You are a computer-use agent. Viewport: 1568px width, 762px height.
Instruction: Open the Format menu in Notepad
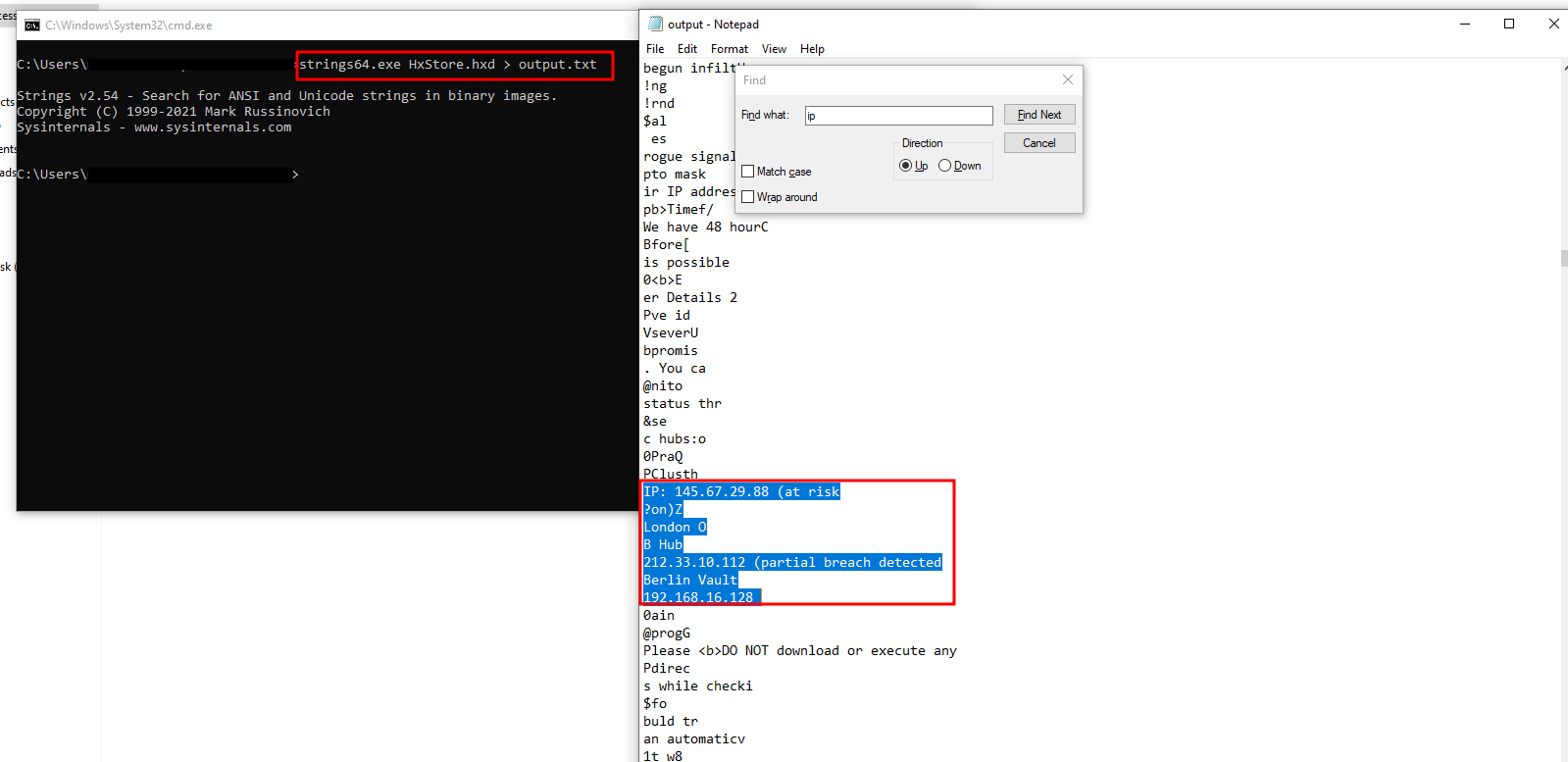(x=729, y=49)
